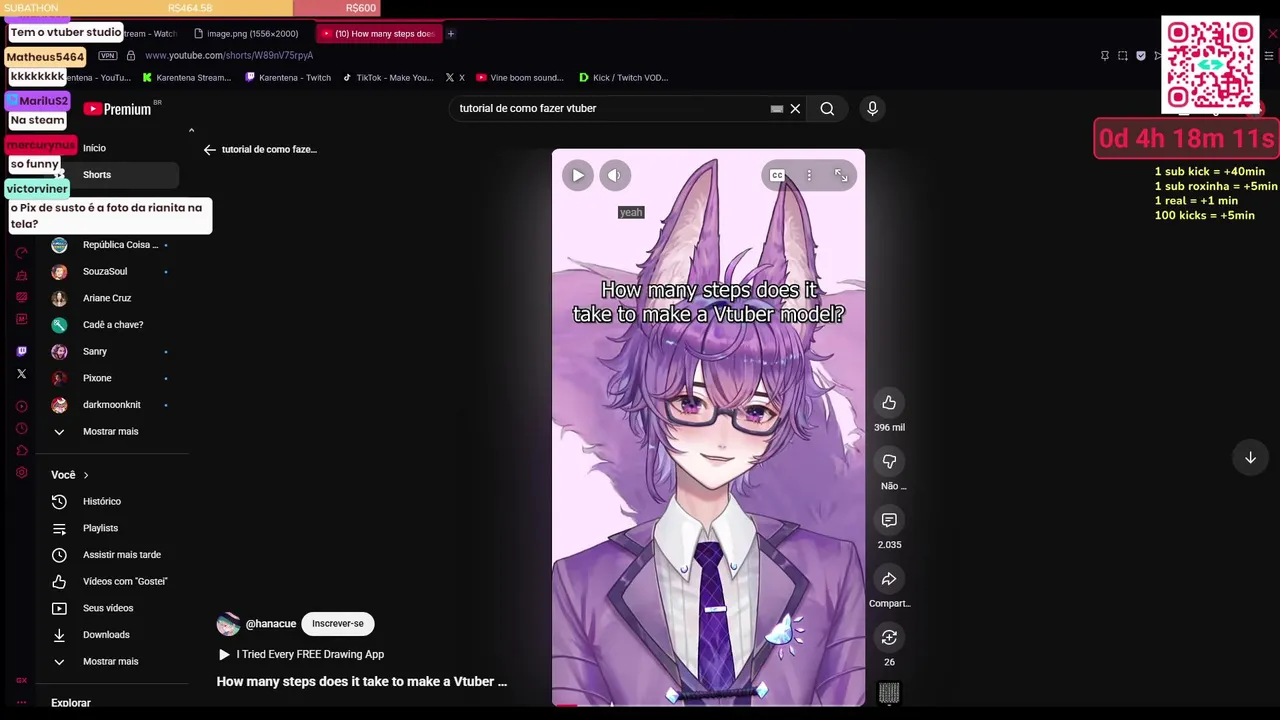Run the YouTube search magnifier
Viewport: 1280px width, 720px height.
pyautogui.click(x=827, y=108)
